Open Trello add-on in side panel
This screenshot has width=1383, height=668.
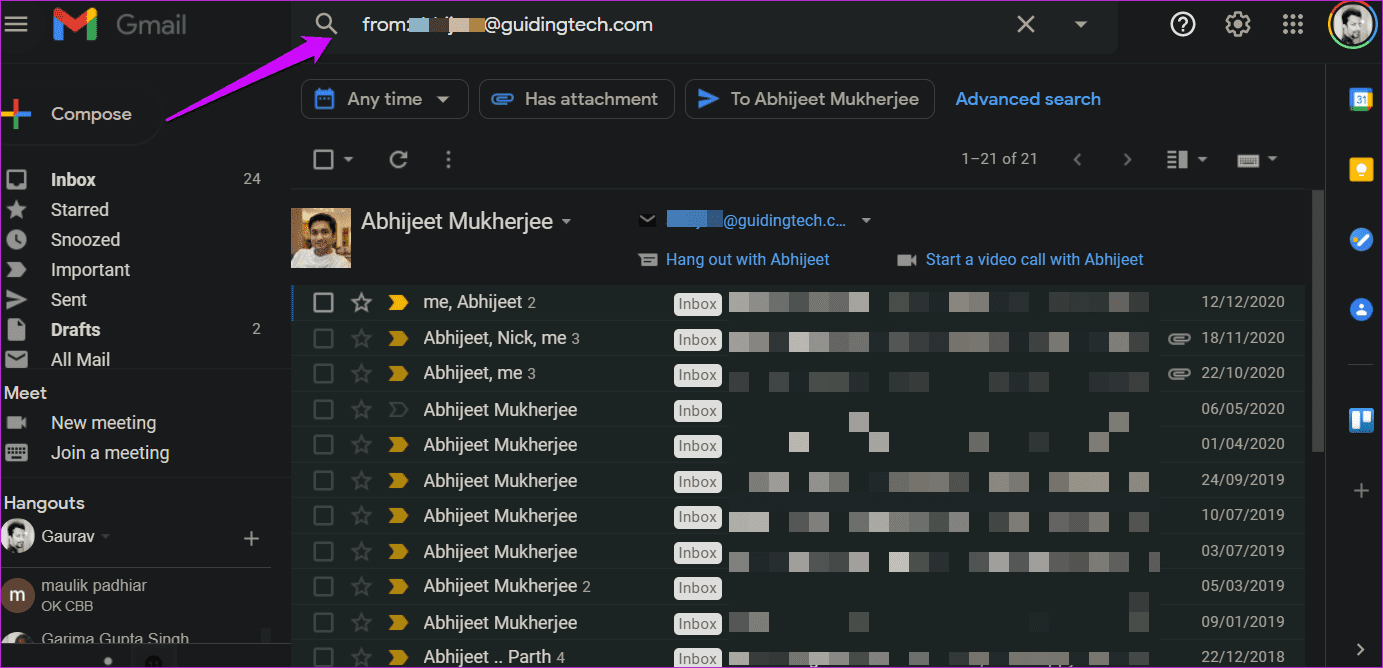click(x=1361, y=419)
